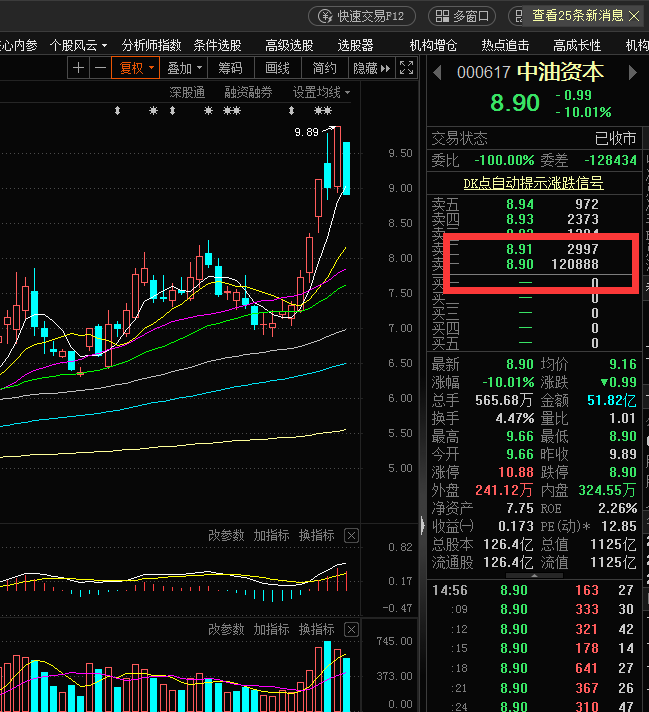Toggle fullscreen chart with the expand icon
649x712 pixels.
406,68
